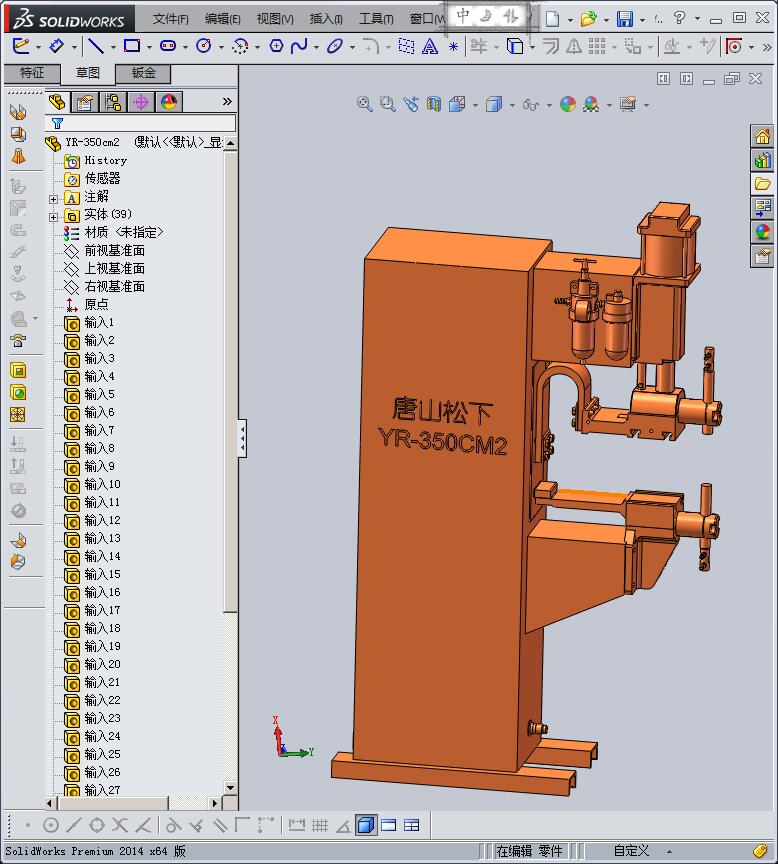Toggle the intersection snap icon
Image resolution: width=778 pixels, height=864 pixels.
[120, 825]
